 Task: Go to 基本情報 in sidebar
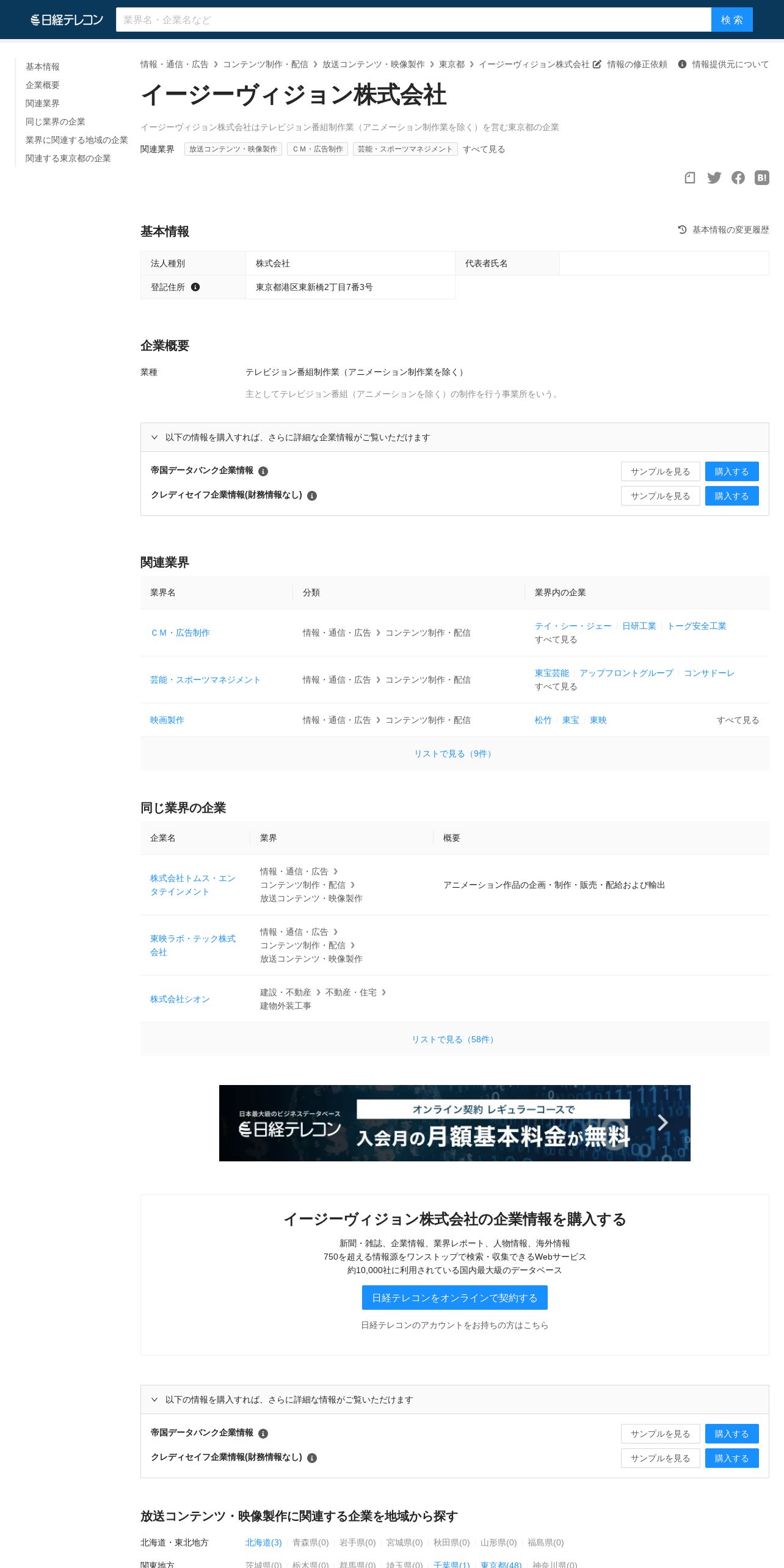point(43,67)
